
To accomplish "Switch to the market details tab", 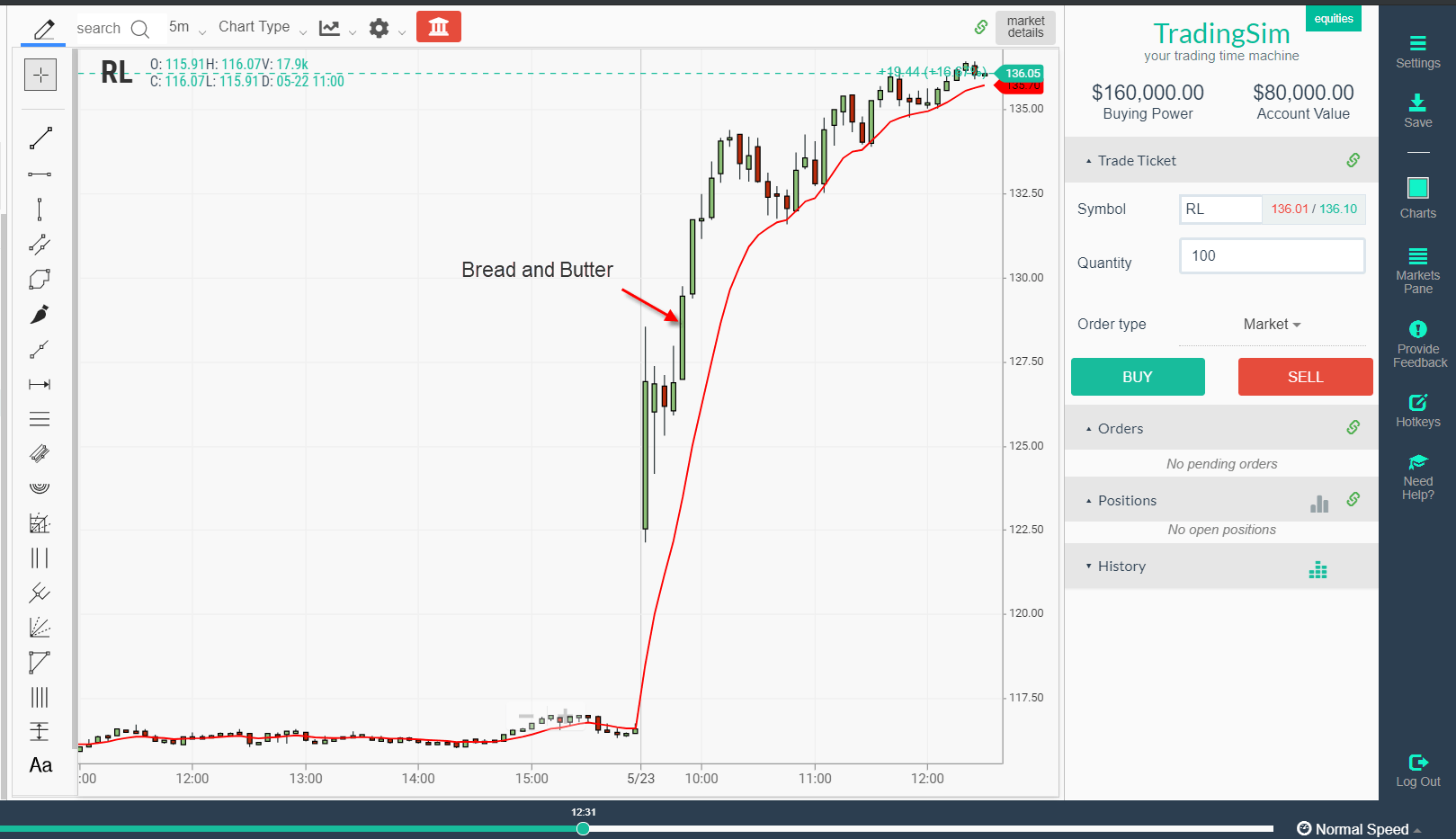I will pyautogui.click(x=1024, y=27).
